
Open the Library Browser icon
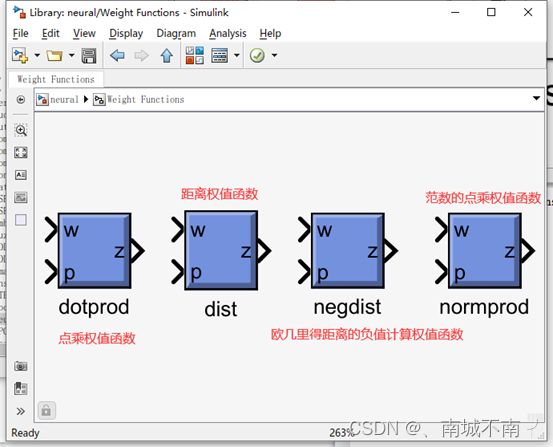tap(195, 55)
